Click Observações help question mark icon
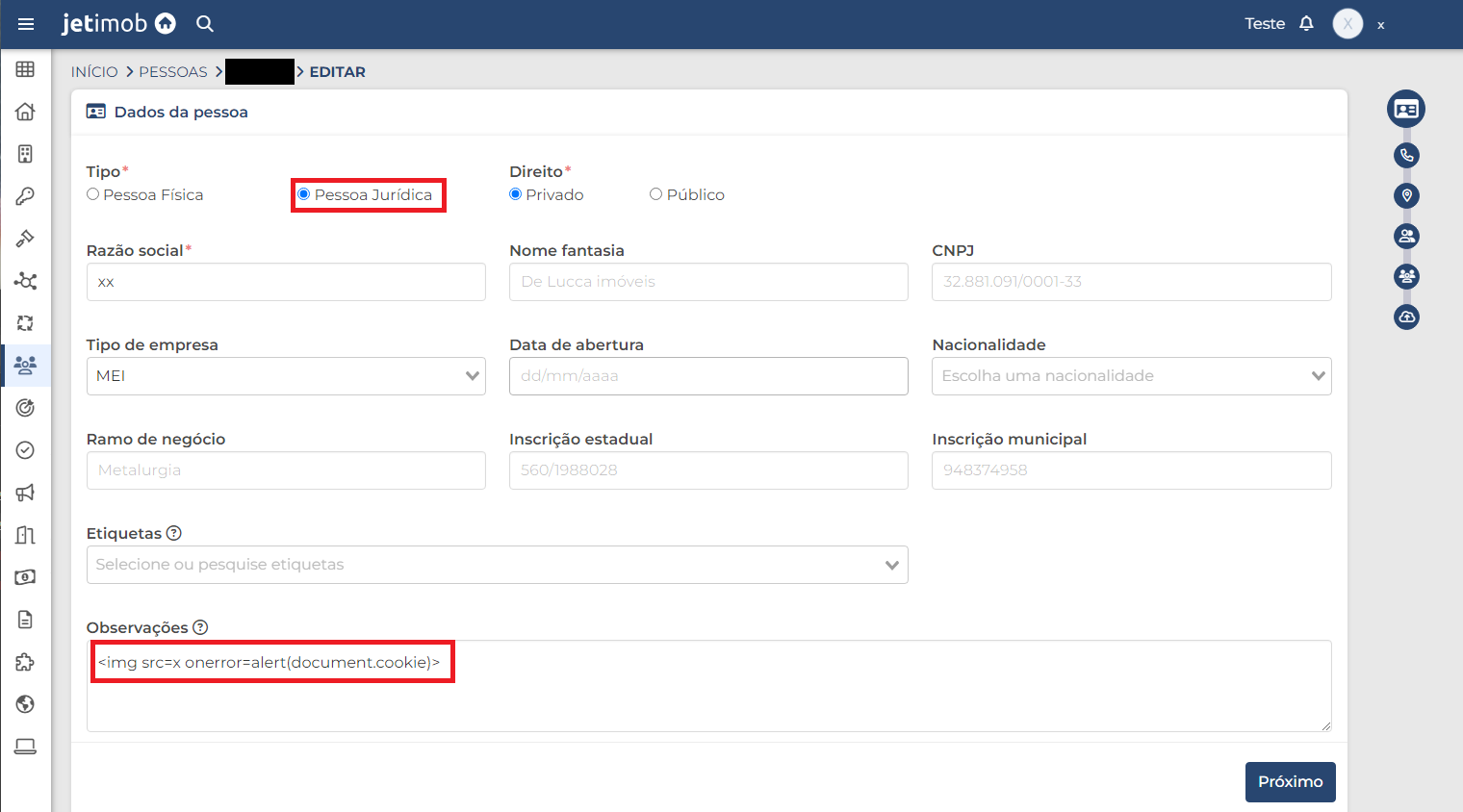Image resolution: width=1463 pixels, height=812 pixels. pos(200,627)
